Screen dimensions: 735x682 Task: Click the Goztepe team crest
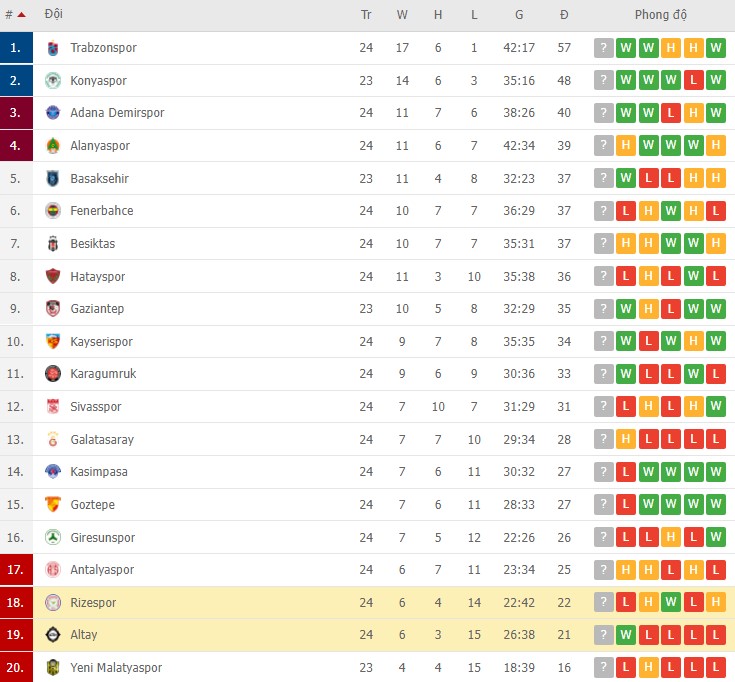coord(53,505)
